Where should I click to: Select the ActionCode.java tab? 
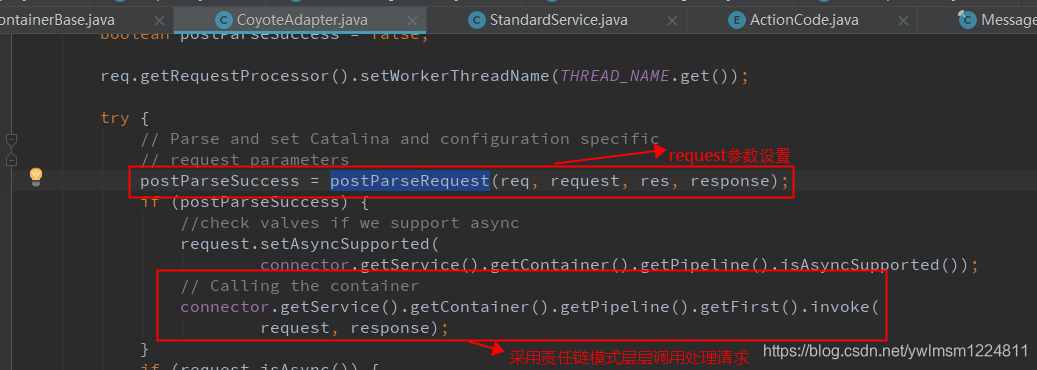[803, 20]
